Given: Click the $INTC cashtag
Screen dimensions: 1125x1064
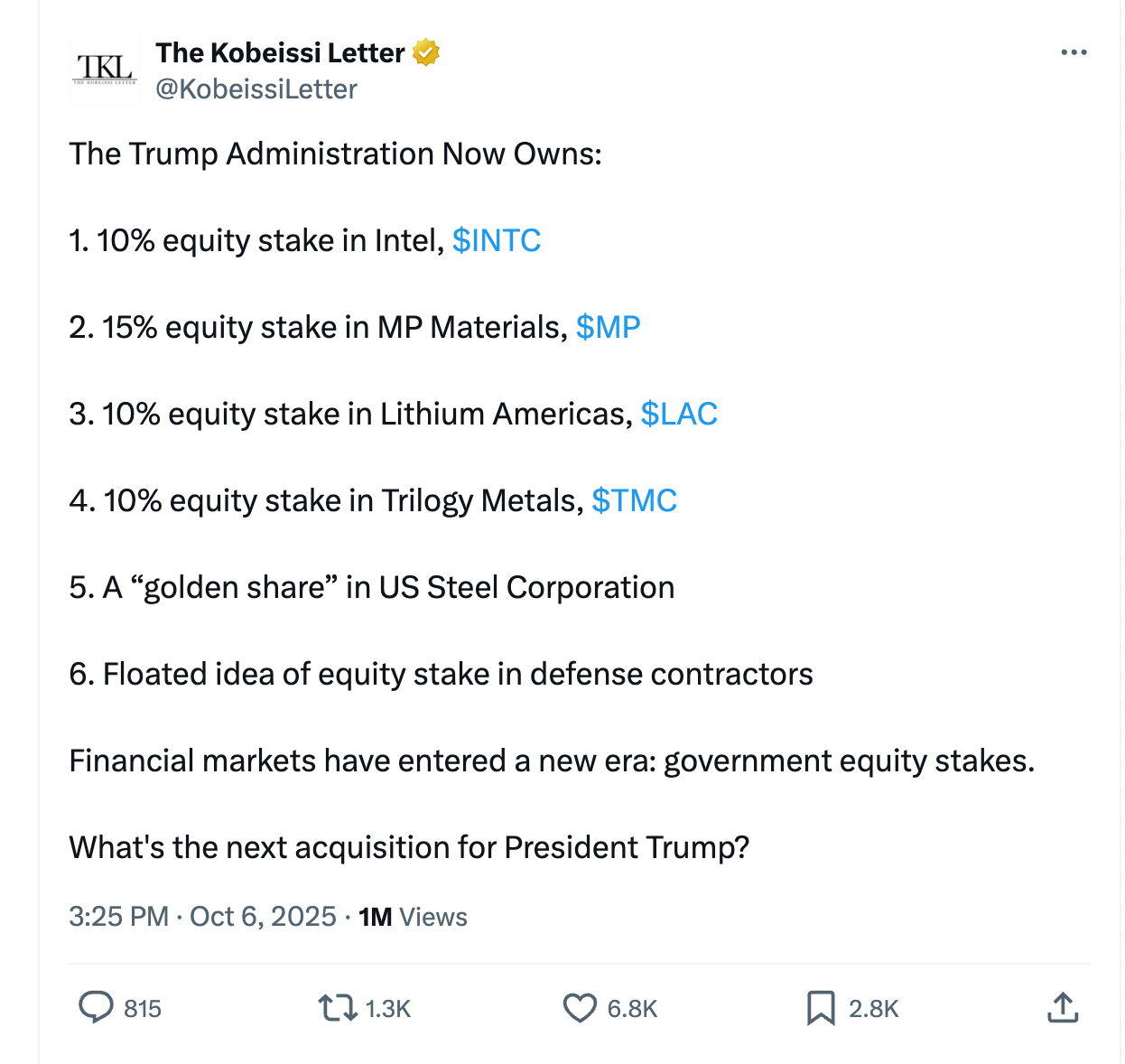Looking at the screenshot, I should pyautogui.click(x=497, y=240).
